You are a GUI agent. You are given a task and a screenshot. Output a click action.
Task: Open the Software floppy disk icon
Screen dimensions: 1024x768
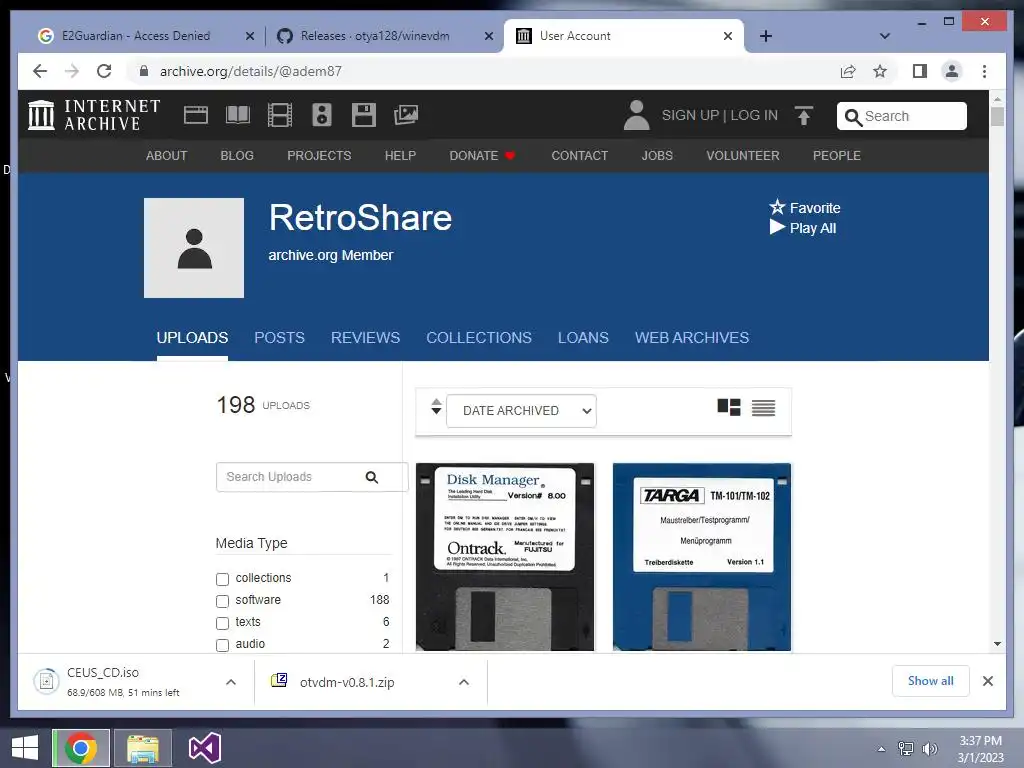click(x=364, y=115)
